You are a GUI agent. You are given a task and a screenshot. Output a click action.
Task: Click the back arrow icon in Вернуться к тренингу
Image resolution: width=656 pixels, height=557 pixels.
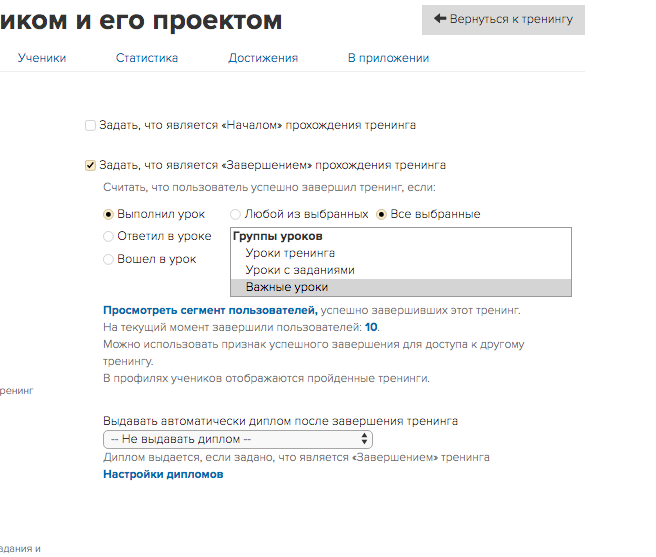coord(440,18)
